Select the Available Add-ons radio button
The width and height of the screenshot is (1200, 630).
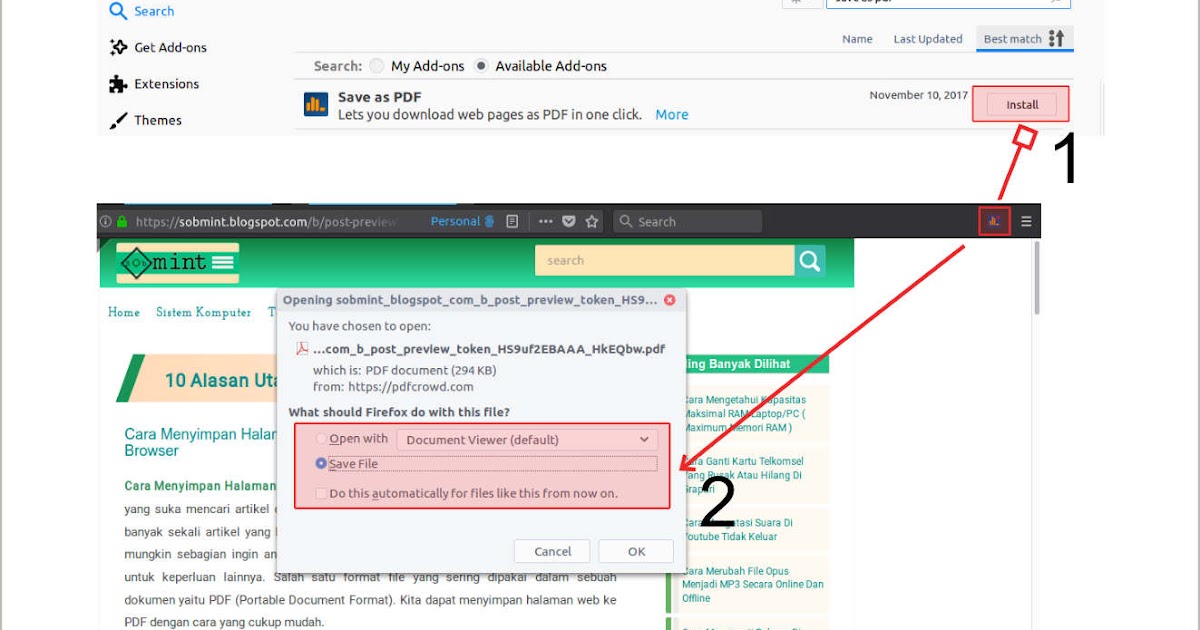tap(481, 66)
